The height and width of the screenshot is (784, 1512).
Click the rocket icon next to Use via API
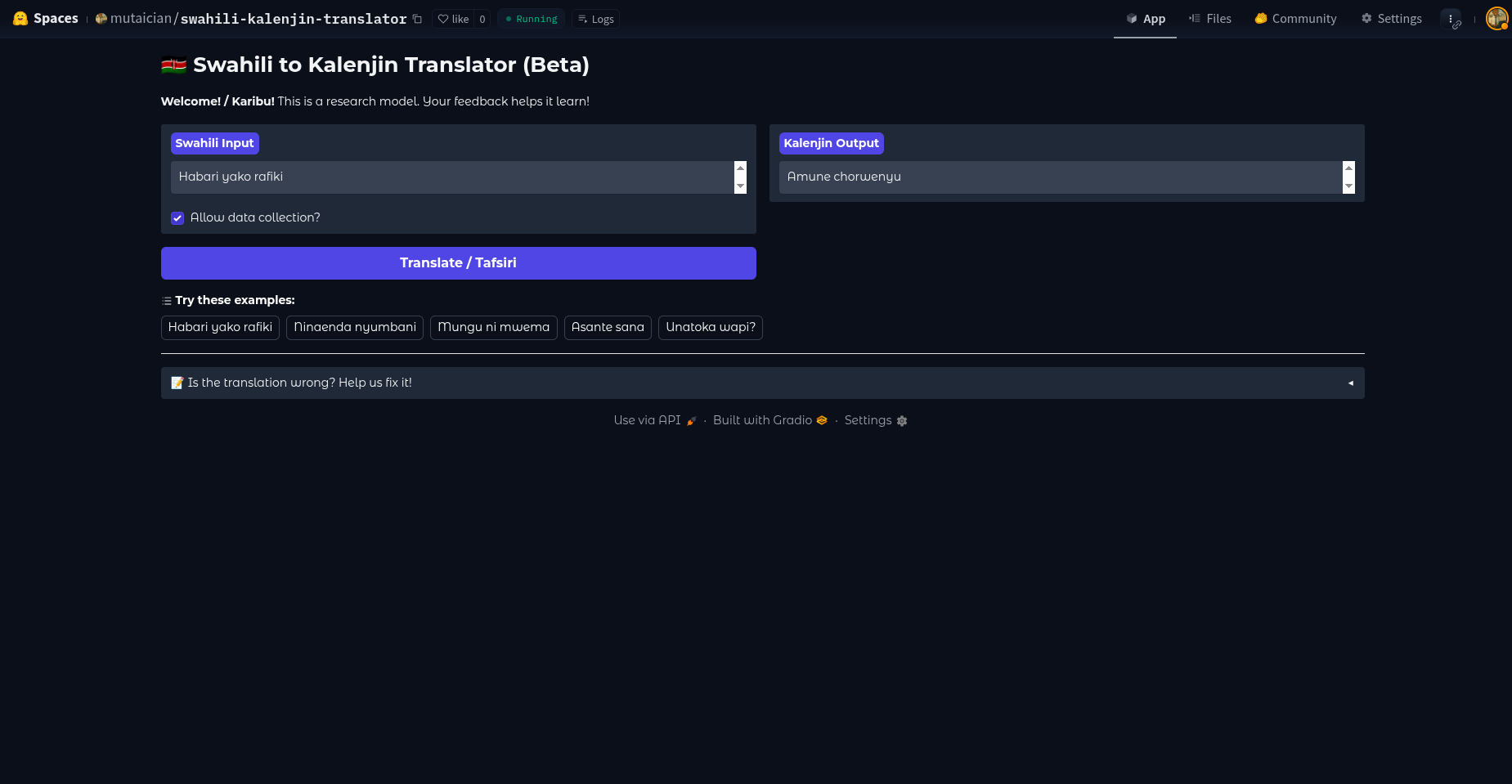[692, 420]
